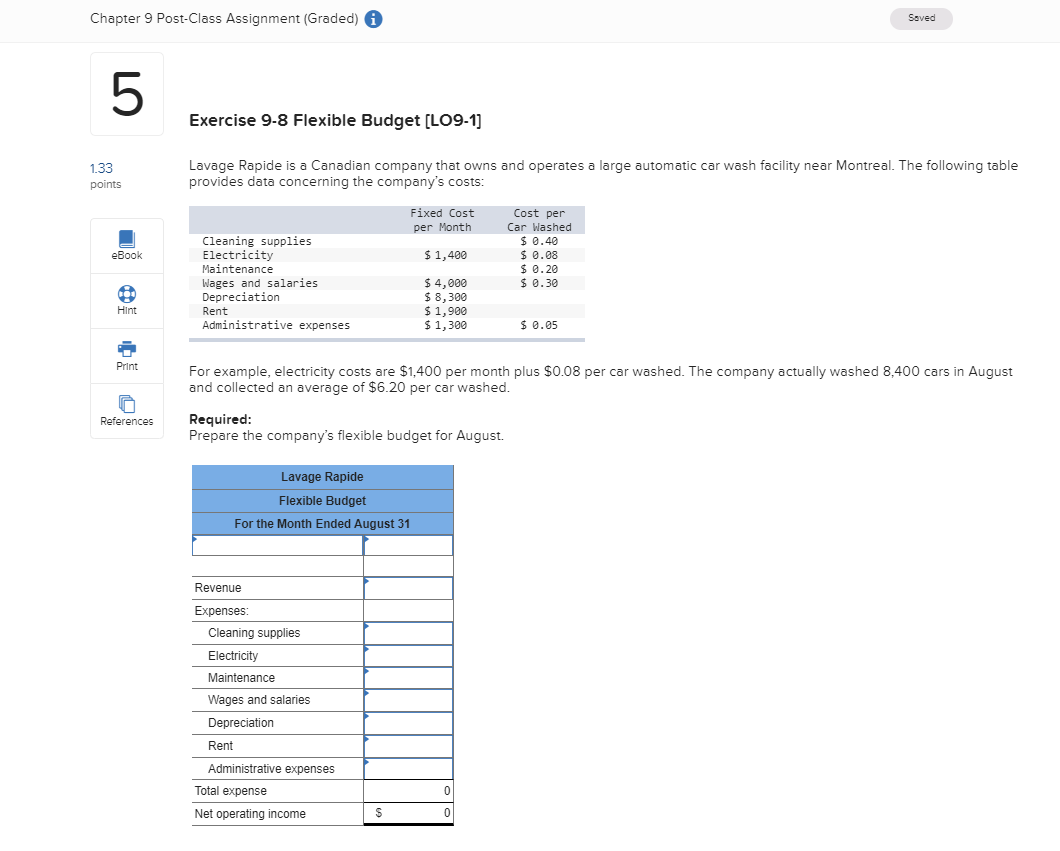Click the Cleaning supplies budget amount field
The height and width of the screenshot is (851, 1060).
408,633
